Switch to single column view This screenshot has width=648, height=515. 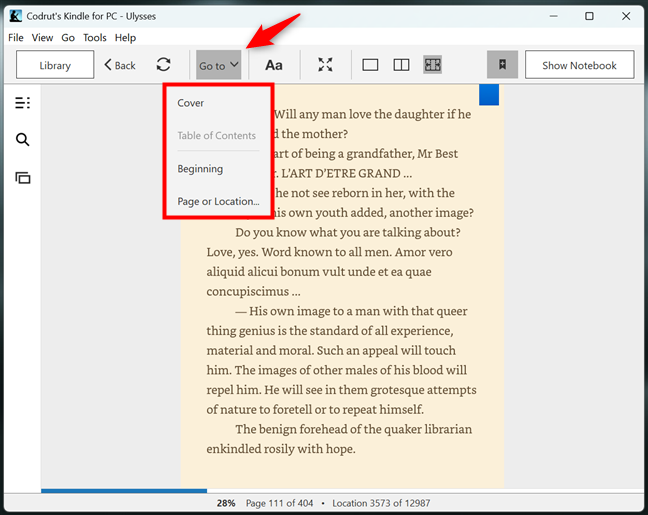tap(370, 65)
